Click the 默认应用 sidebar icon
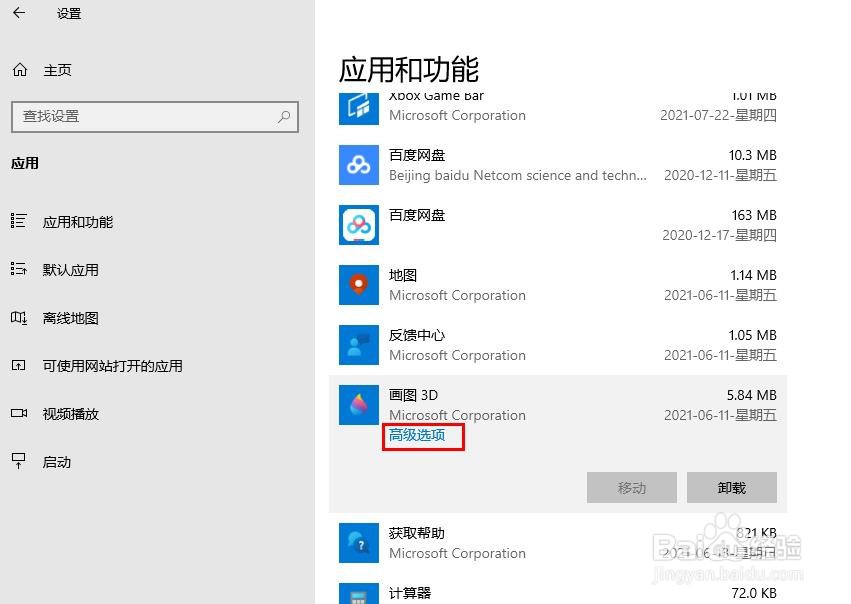This screenshot has width=851, height=604. point(18,269)
